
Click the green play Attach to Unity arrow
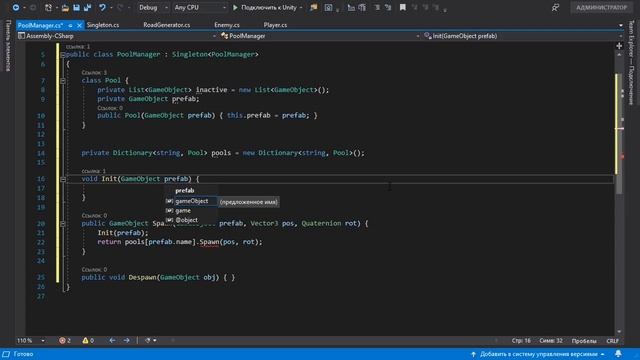coord(235,7)
